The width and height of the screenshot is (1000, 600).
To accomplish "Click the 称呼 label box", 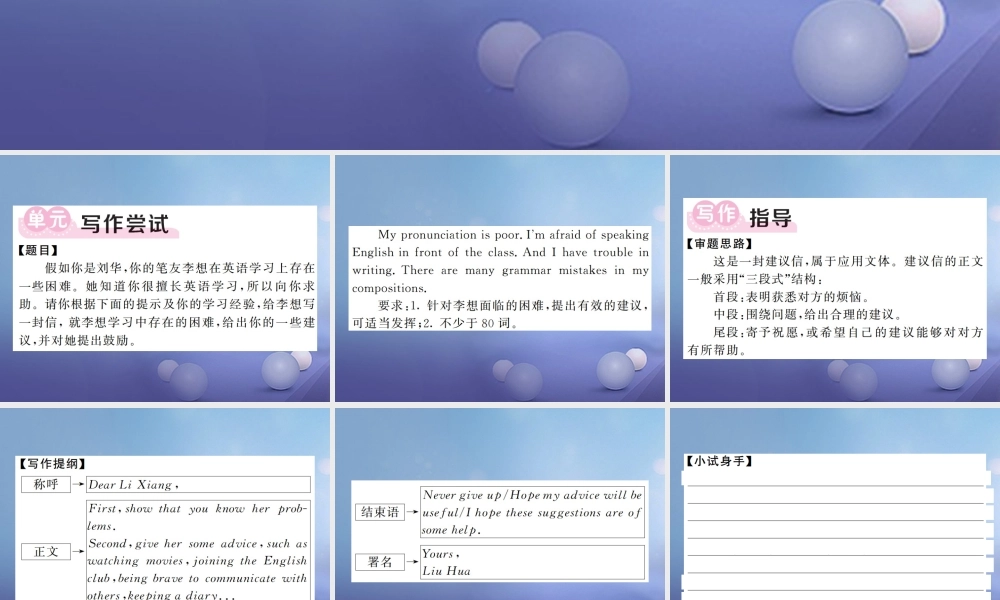I will coord(45,484).
